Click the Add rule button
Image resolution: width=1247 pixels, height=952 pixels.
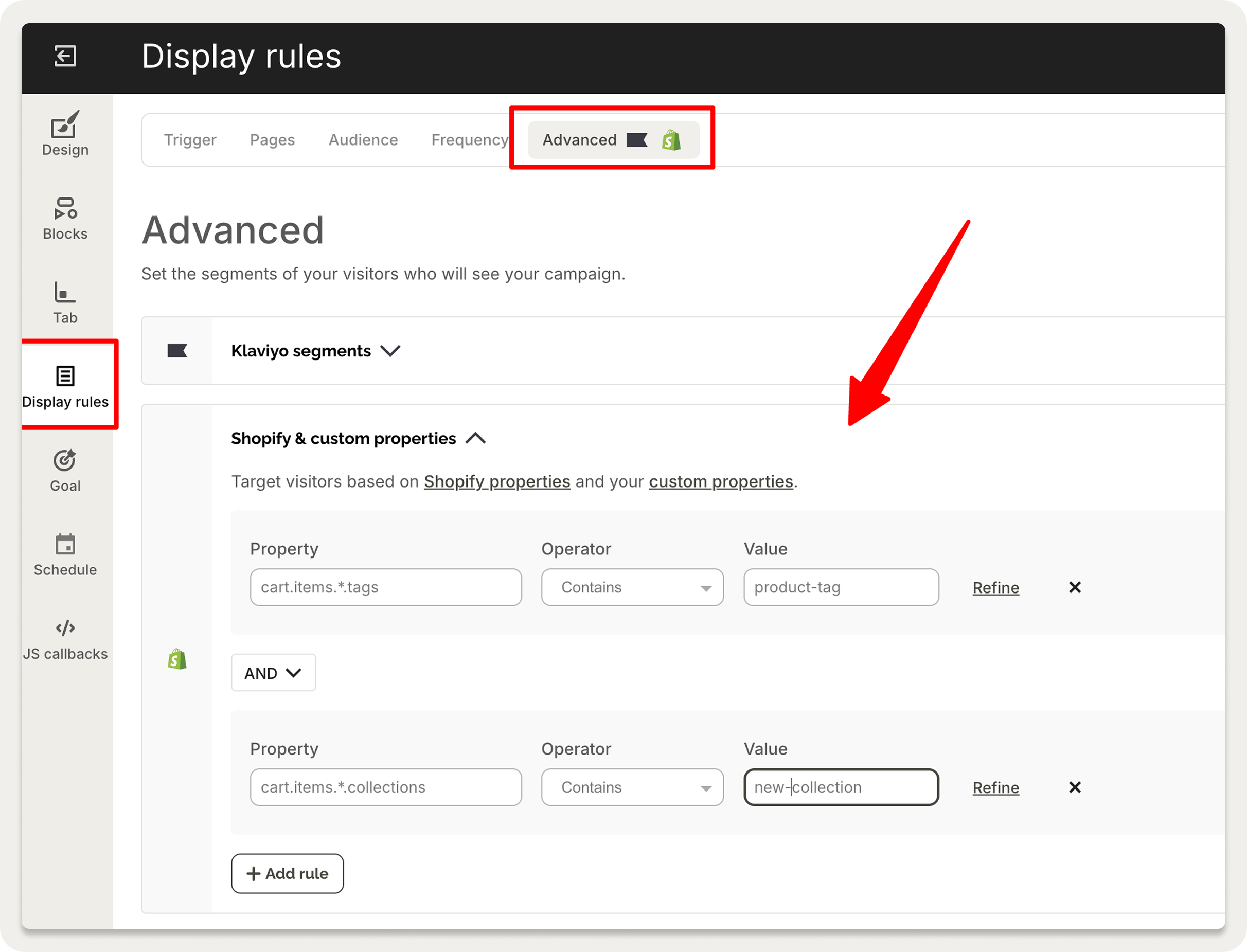pyautogui.click(x=288, y=873)
